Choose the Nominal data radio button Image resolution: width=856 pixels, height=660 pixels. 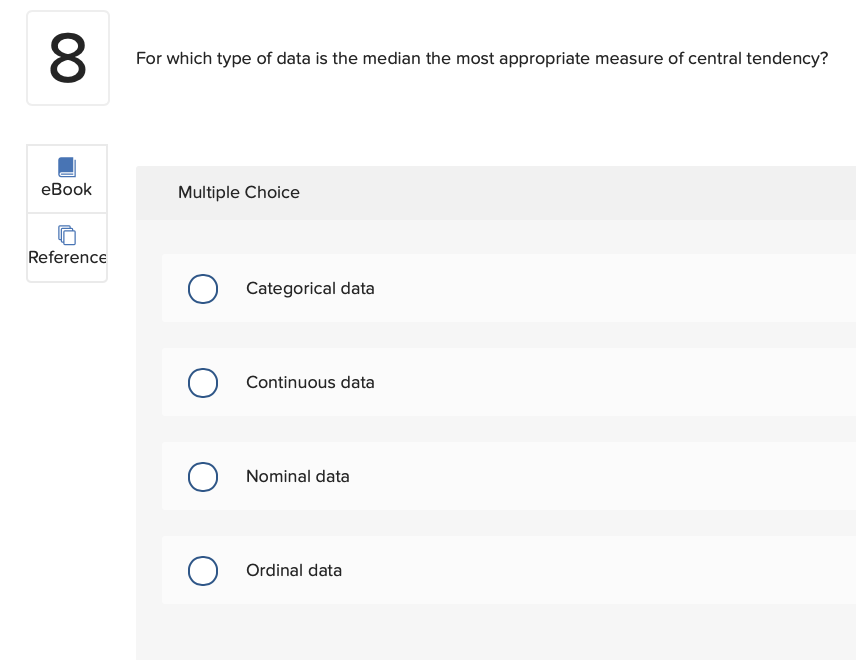pyautogui.click(x=203, y=477)
